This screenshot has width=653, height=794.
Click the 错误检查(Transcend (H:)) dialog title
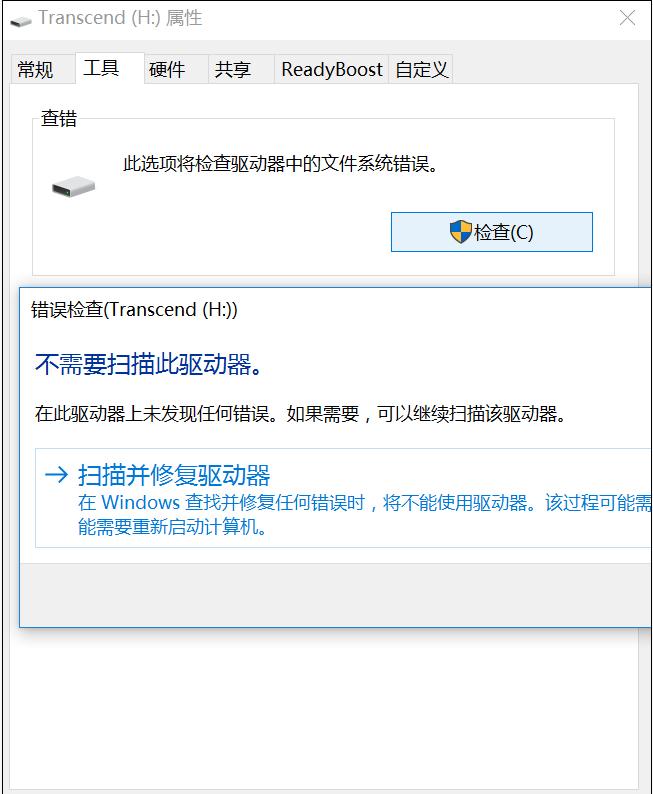coord(134,309)
